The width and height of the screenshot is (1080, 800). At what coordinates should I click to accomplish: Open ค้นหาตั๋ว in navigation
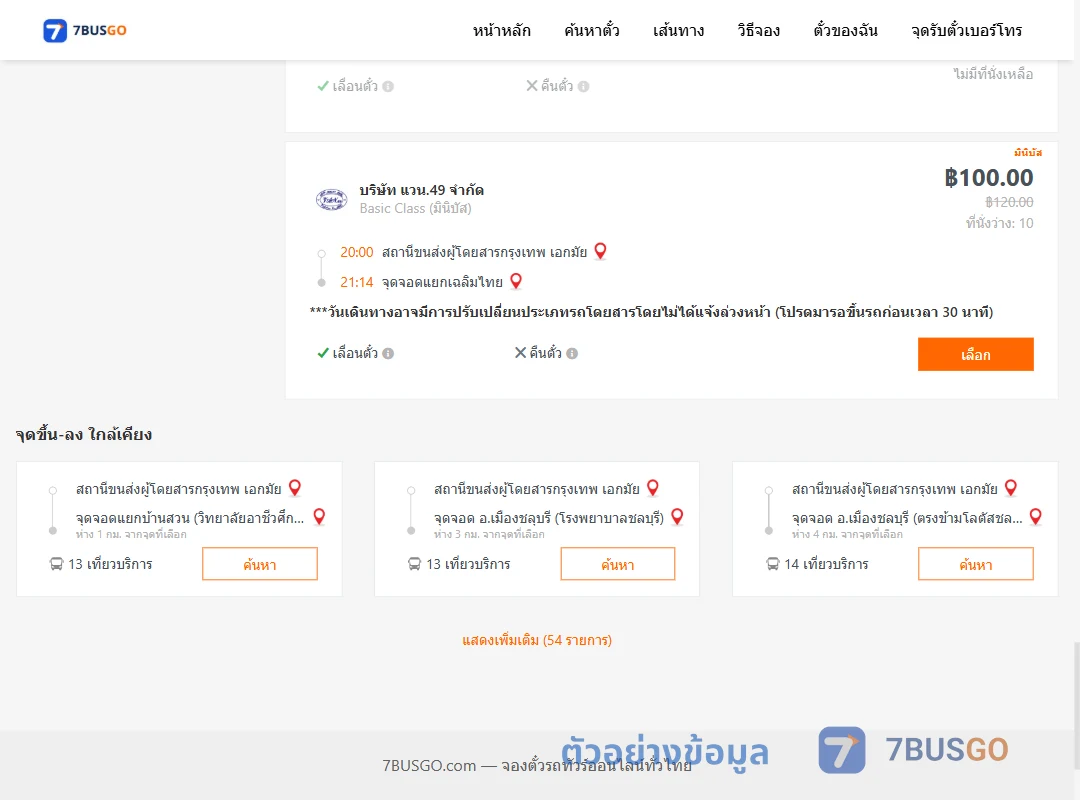pyautogui.click(x=592, y=30)
